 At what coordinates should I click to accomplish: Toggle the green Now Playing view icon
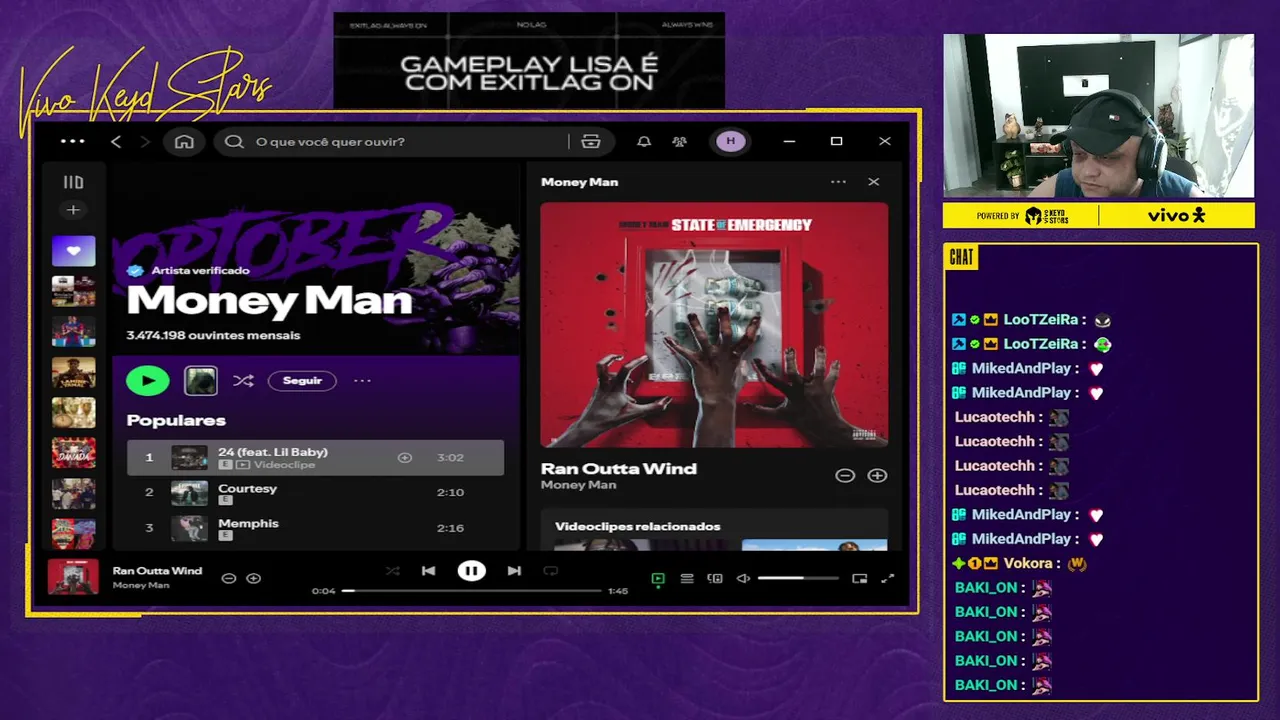(658, 579)
